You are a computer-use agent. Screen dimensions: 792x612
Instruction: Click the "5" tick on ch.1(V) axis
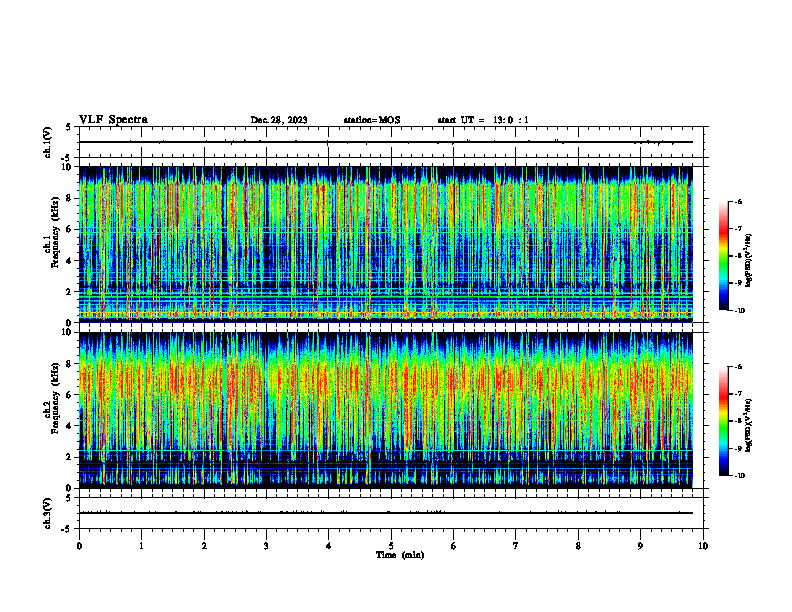click(69, 127)
